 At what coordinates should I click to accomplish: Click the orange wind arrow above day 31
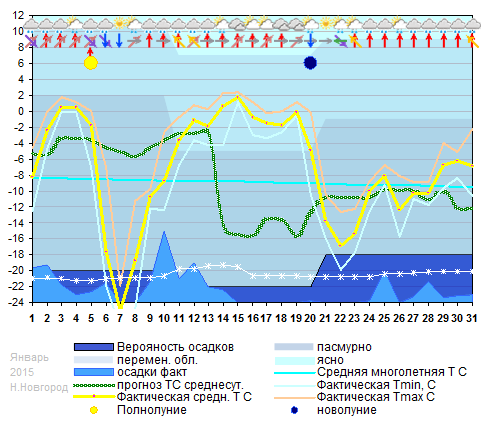[x=473, y=41]
